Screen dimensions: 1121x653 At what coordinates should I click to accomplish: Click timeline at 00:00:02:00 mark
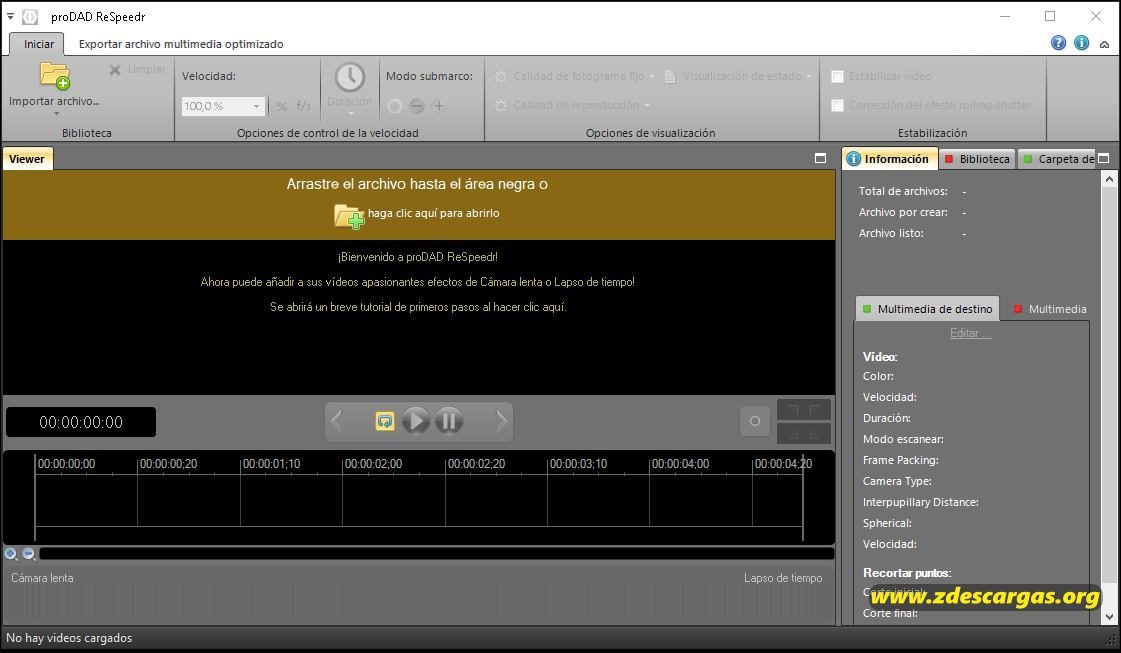(373, 464)
